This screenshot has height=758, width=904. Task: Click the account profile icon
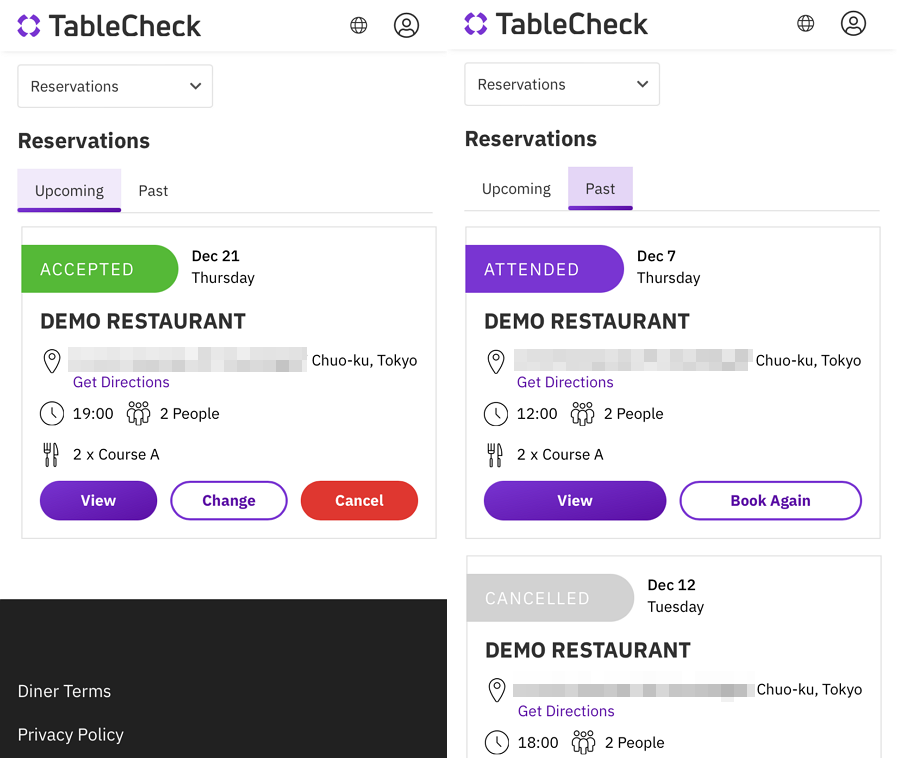coord(406,25)
